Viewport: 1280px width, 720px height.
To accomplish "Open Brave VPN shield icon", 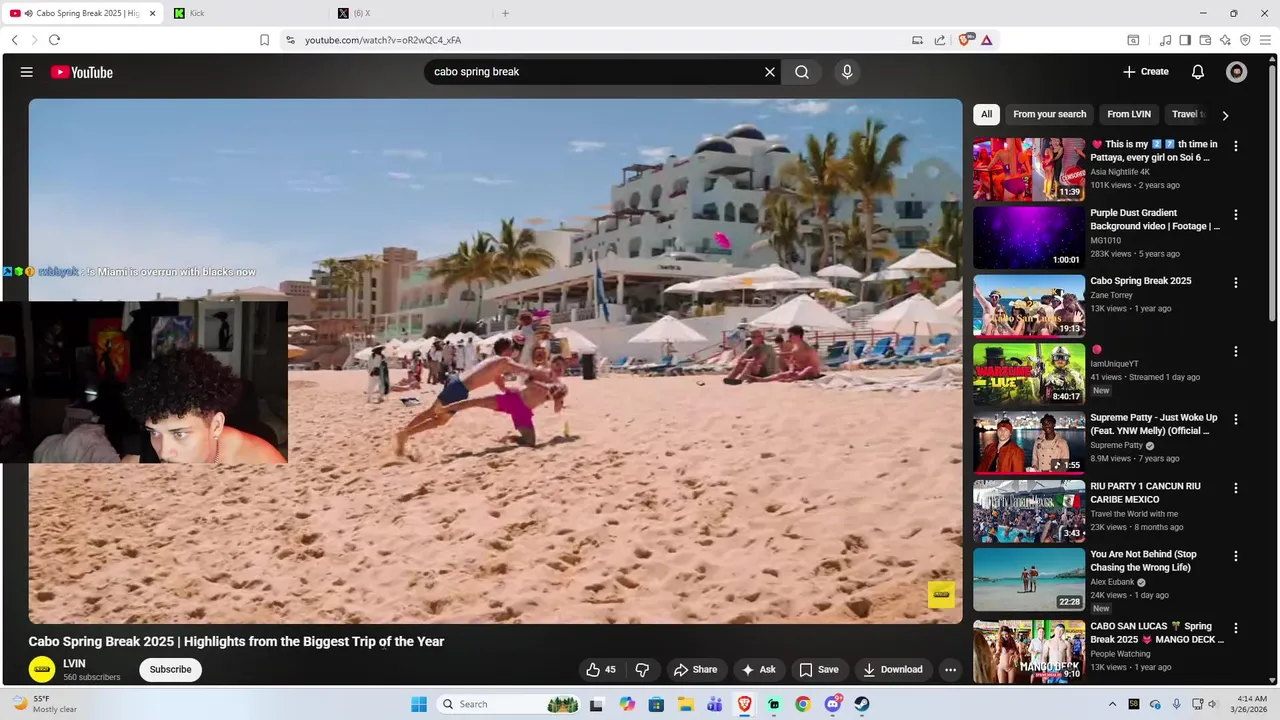I will click(1245, 40).
